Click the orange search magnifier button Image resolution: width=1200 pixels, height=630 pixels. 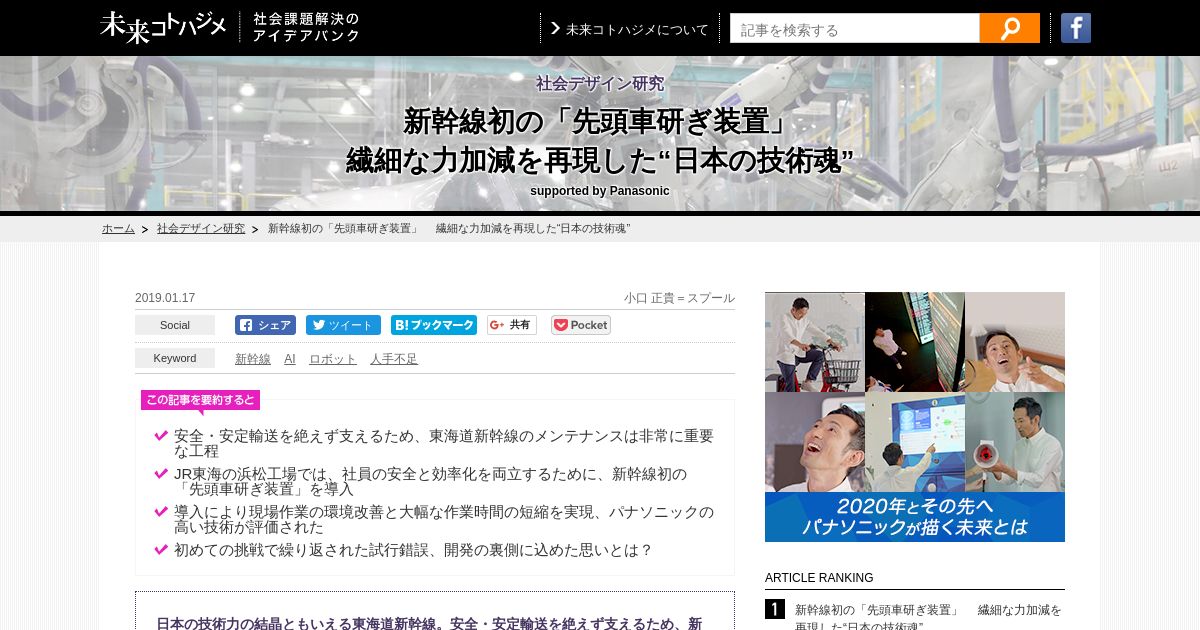(x=1010, y=28)
